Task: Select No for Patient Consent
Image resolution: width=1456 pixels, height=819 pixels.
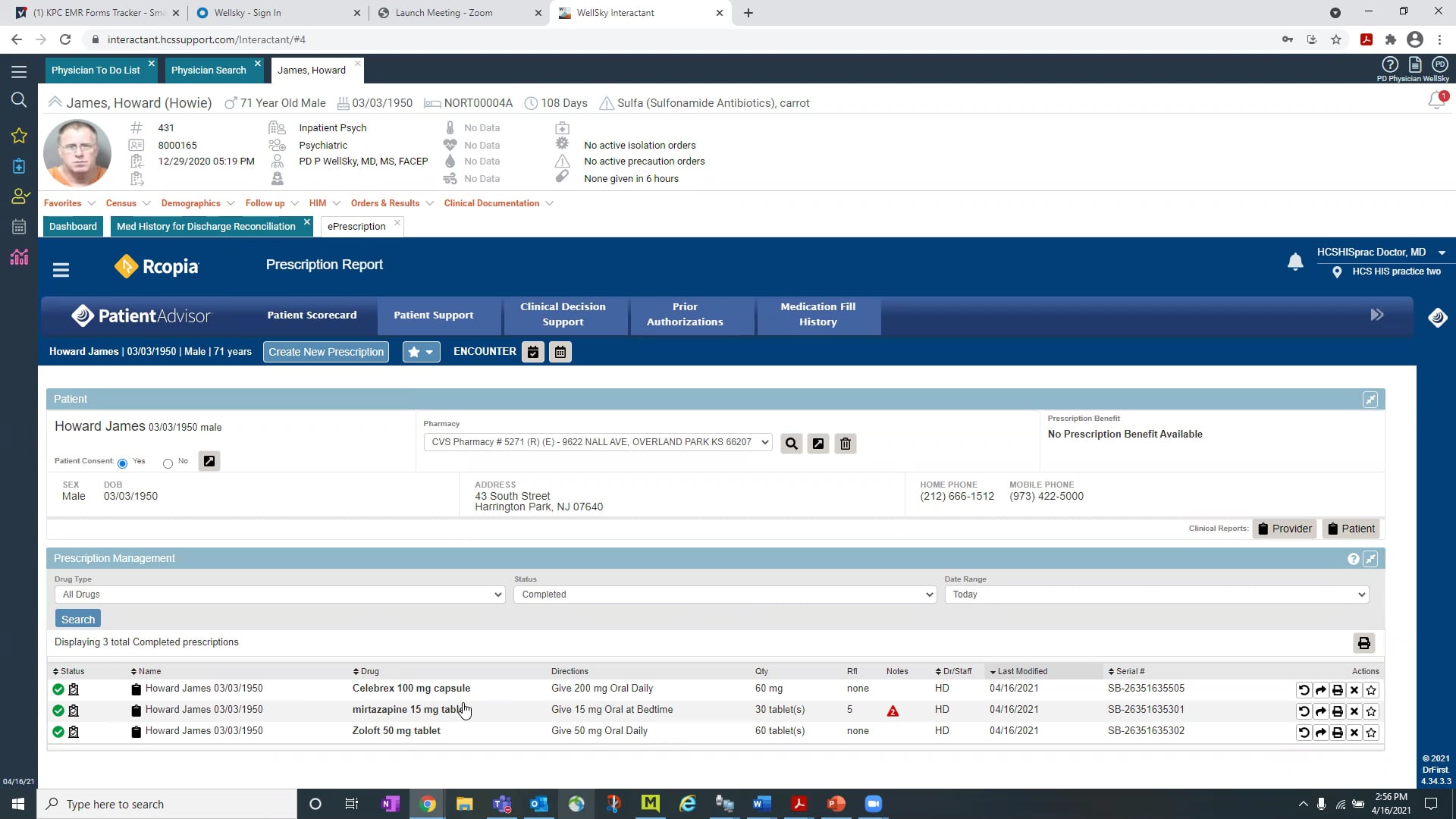Action: 168,463
